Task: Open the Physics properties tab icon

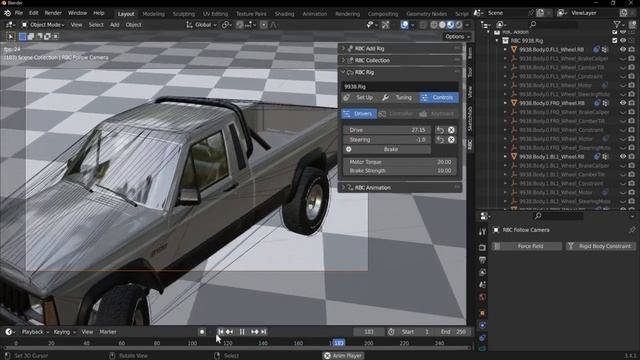Action: (x=482, y=325)
